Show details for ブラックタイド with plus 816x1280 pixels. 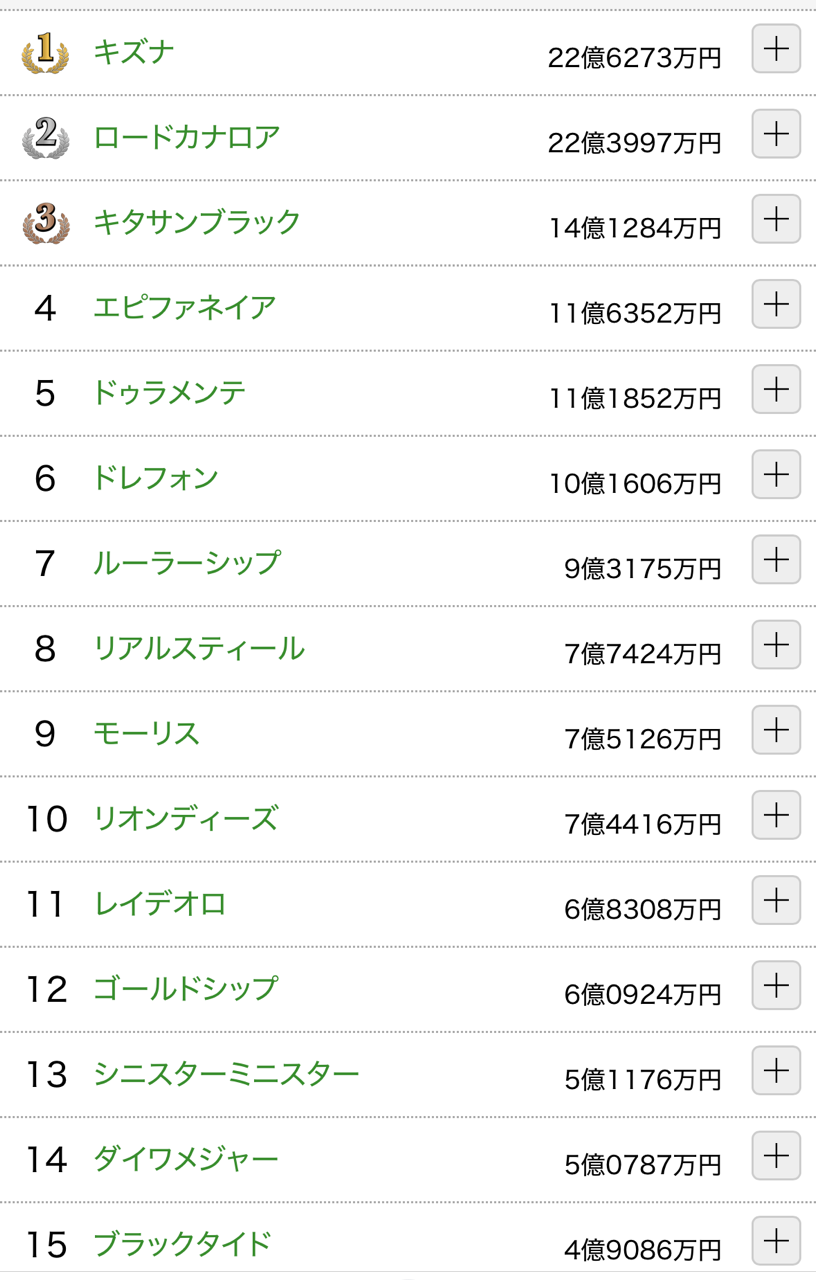pos(776,1240)
